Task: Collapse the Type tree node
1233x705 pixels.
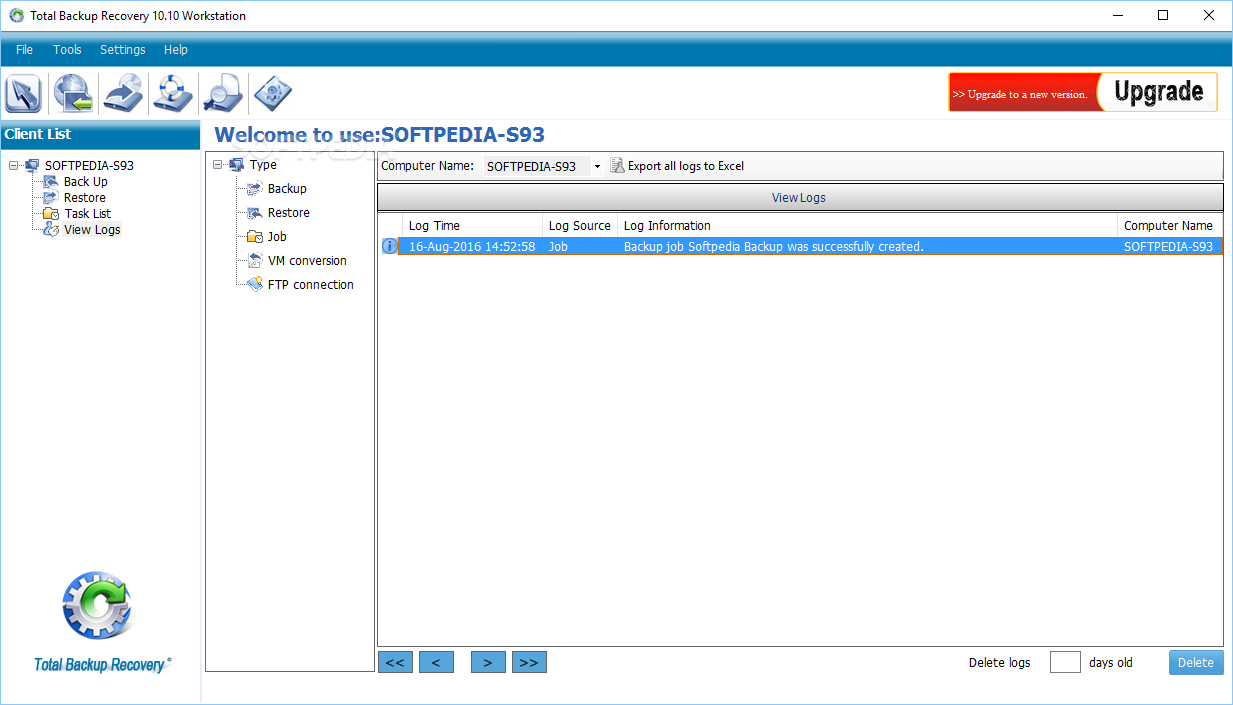Action: (x=218, y=165)
